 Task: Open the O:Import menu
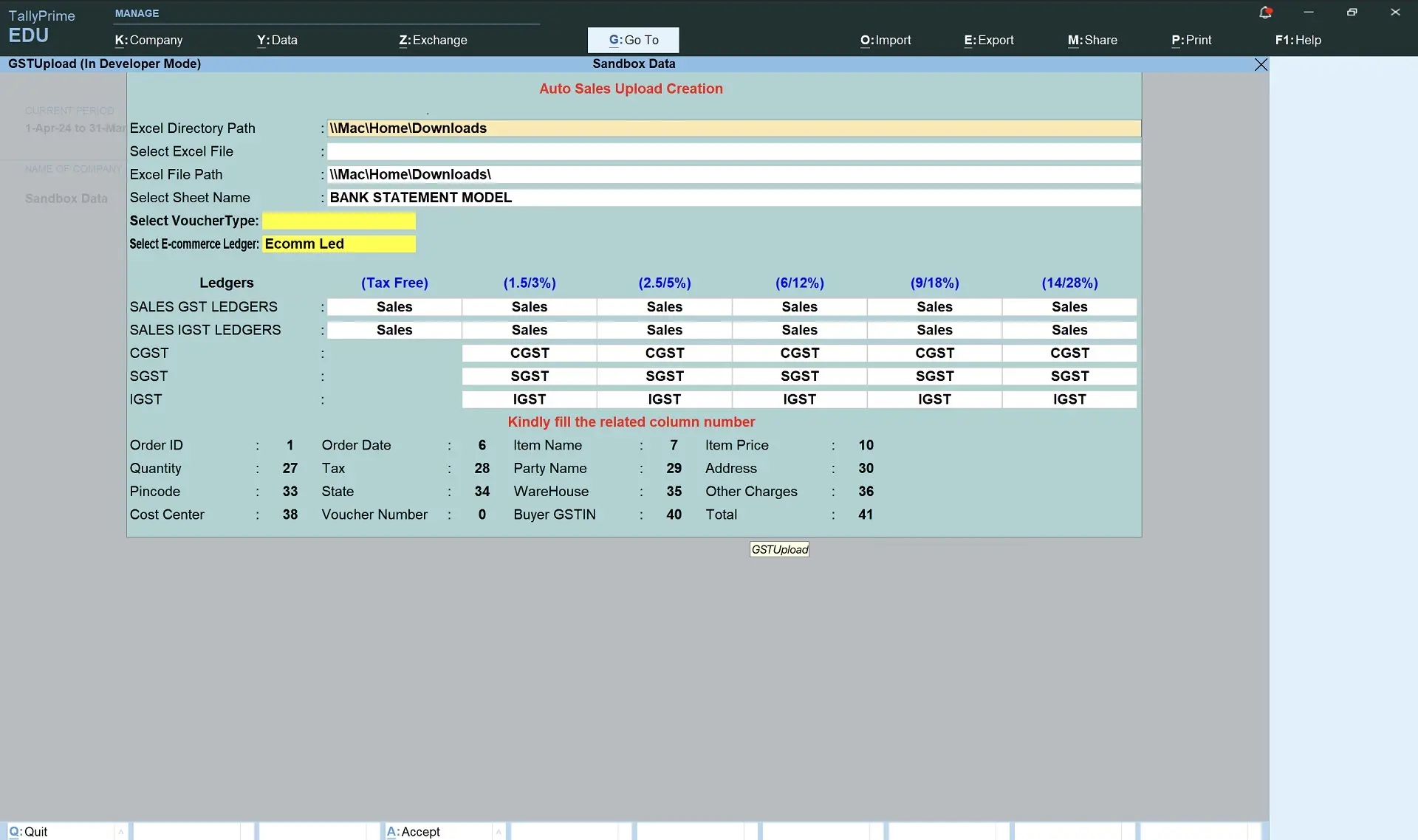click(885, 41)
